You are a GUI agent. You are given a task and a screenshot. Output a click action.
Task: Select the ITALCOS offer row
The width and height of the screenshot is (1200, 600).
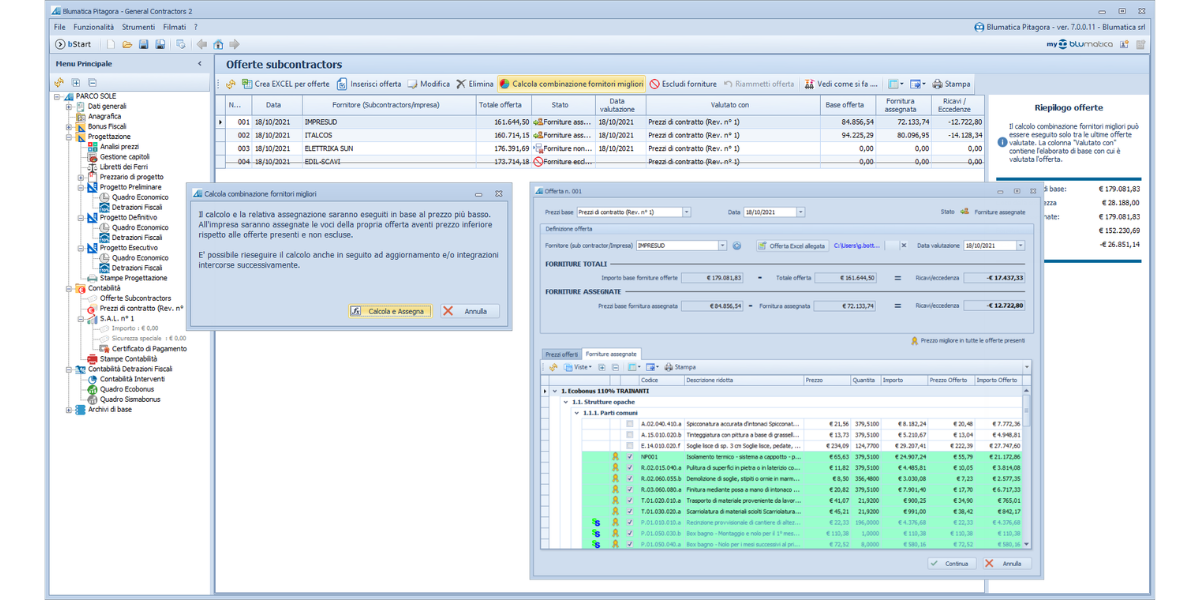(600, 135)
